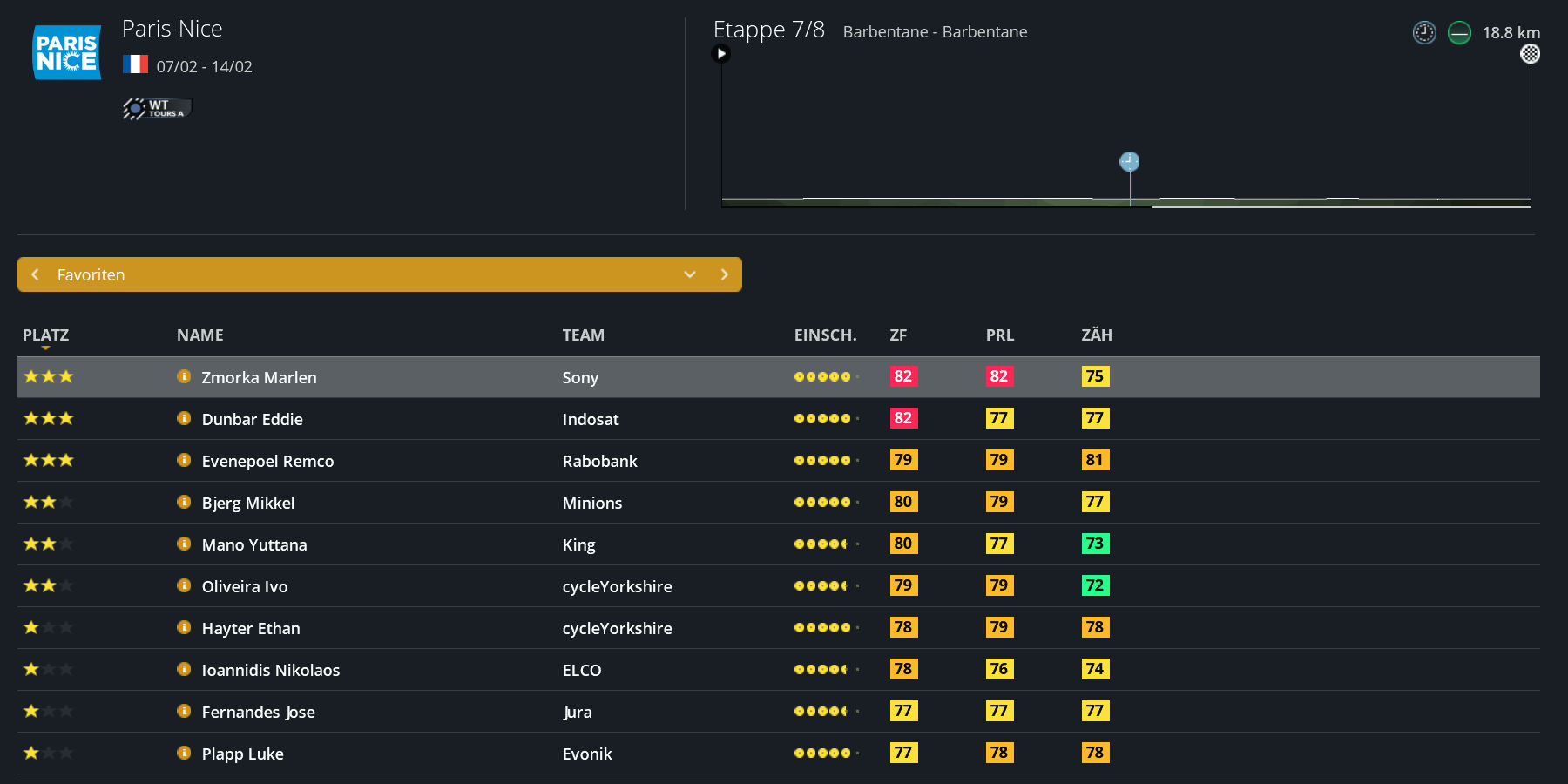Sort riders by PRL column header

[999, 335]
